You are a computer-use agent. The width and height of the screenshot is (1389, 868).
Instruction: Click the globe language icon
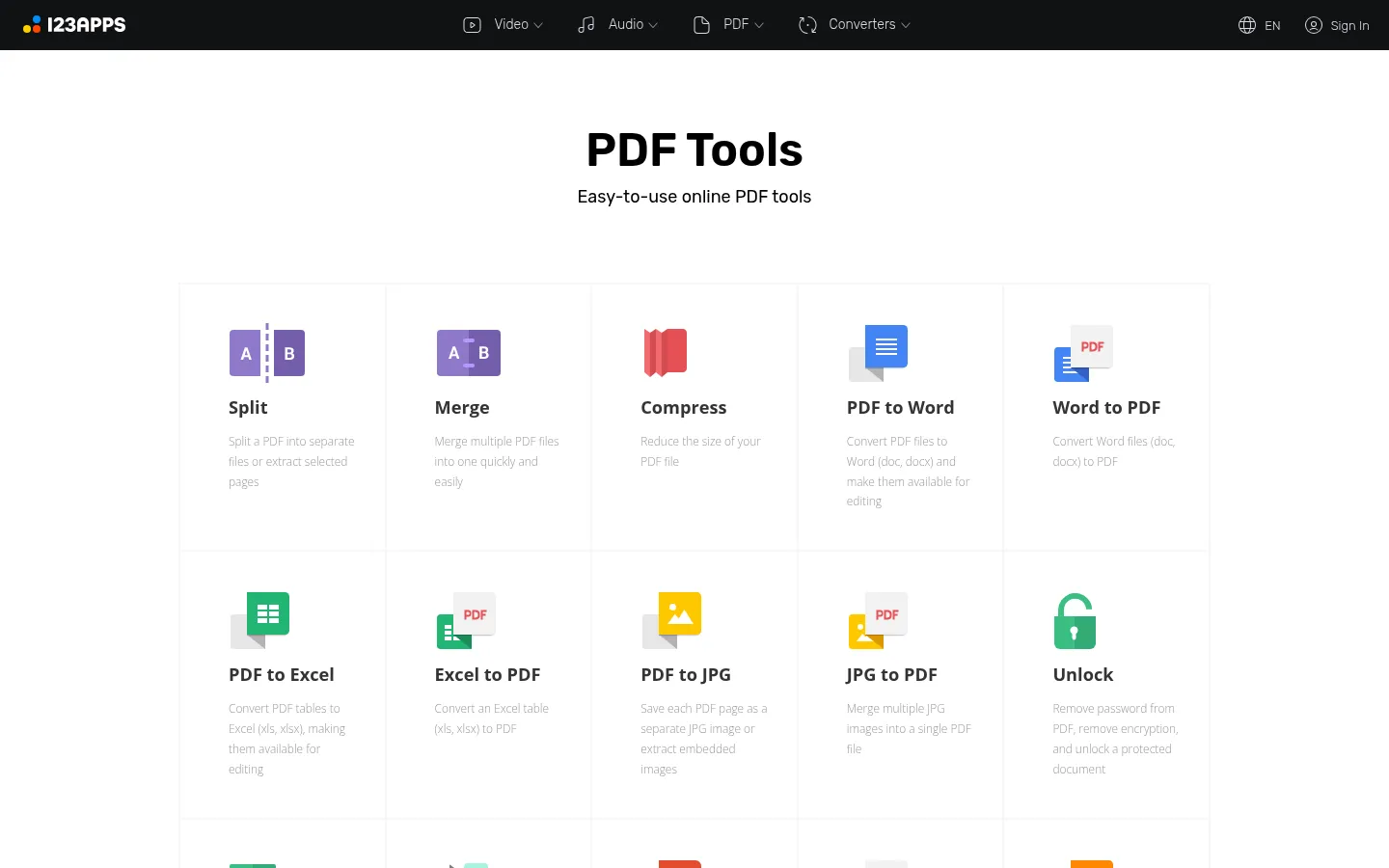point(1247,25)
